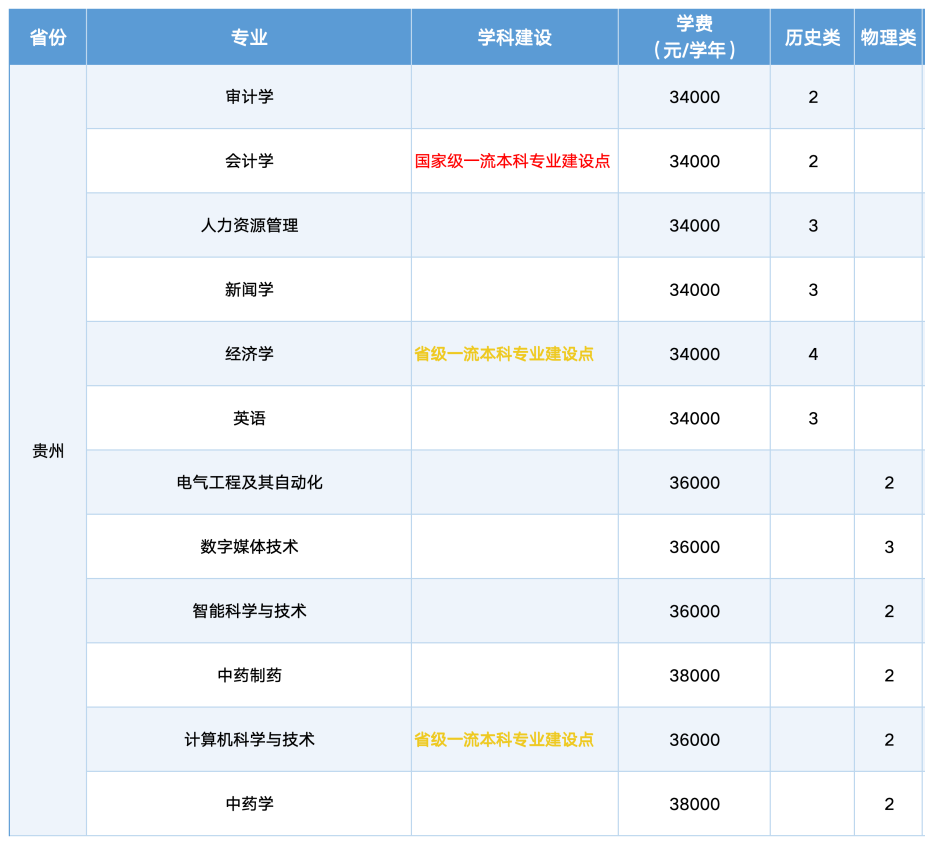925x845 pixels.
Task: Click the 历史类 quota 3 for 人力资源管理
Action: tap(813, 225)
